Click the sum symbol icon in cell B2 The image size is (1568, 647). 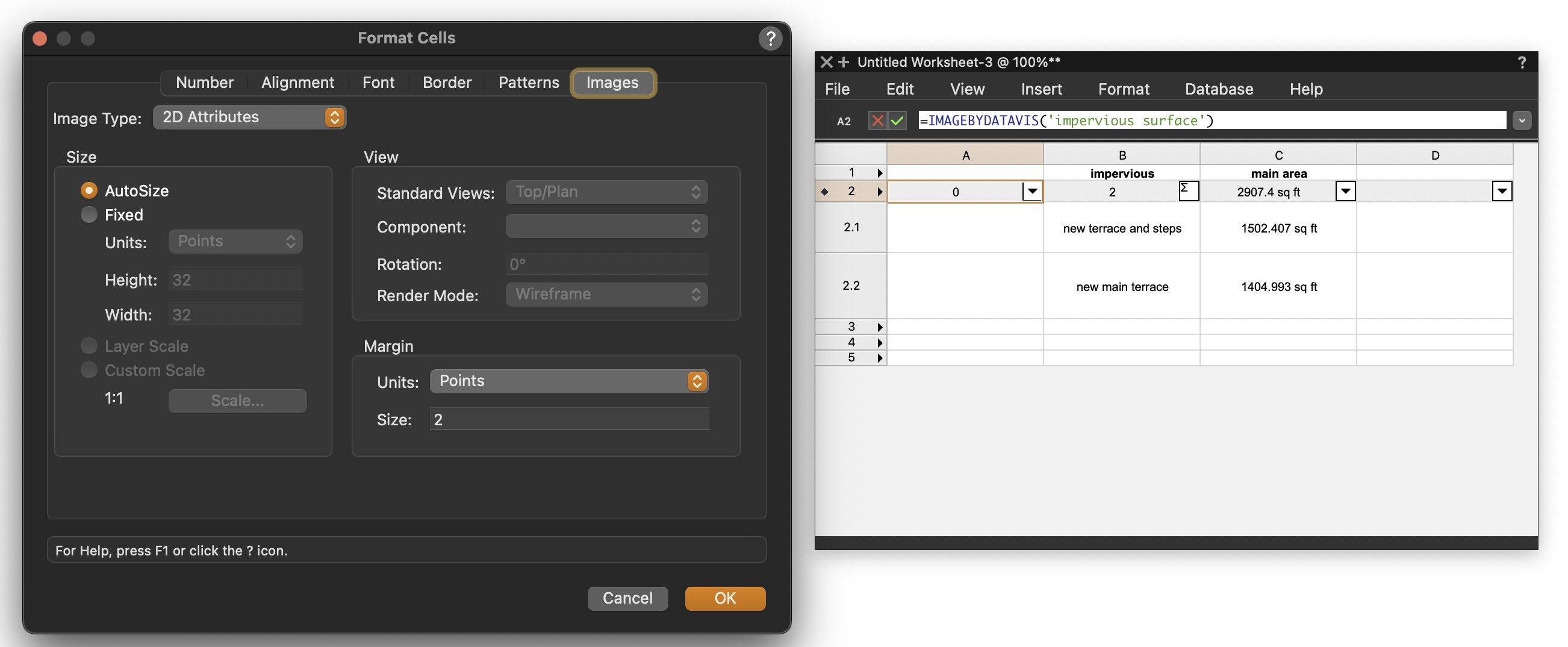(x=1187, y=190)
